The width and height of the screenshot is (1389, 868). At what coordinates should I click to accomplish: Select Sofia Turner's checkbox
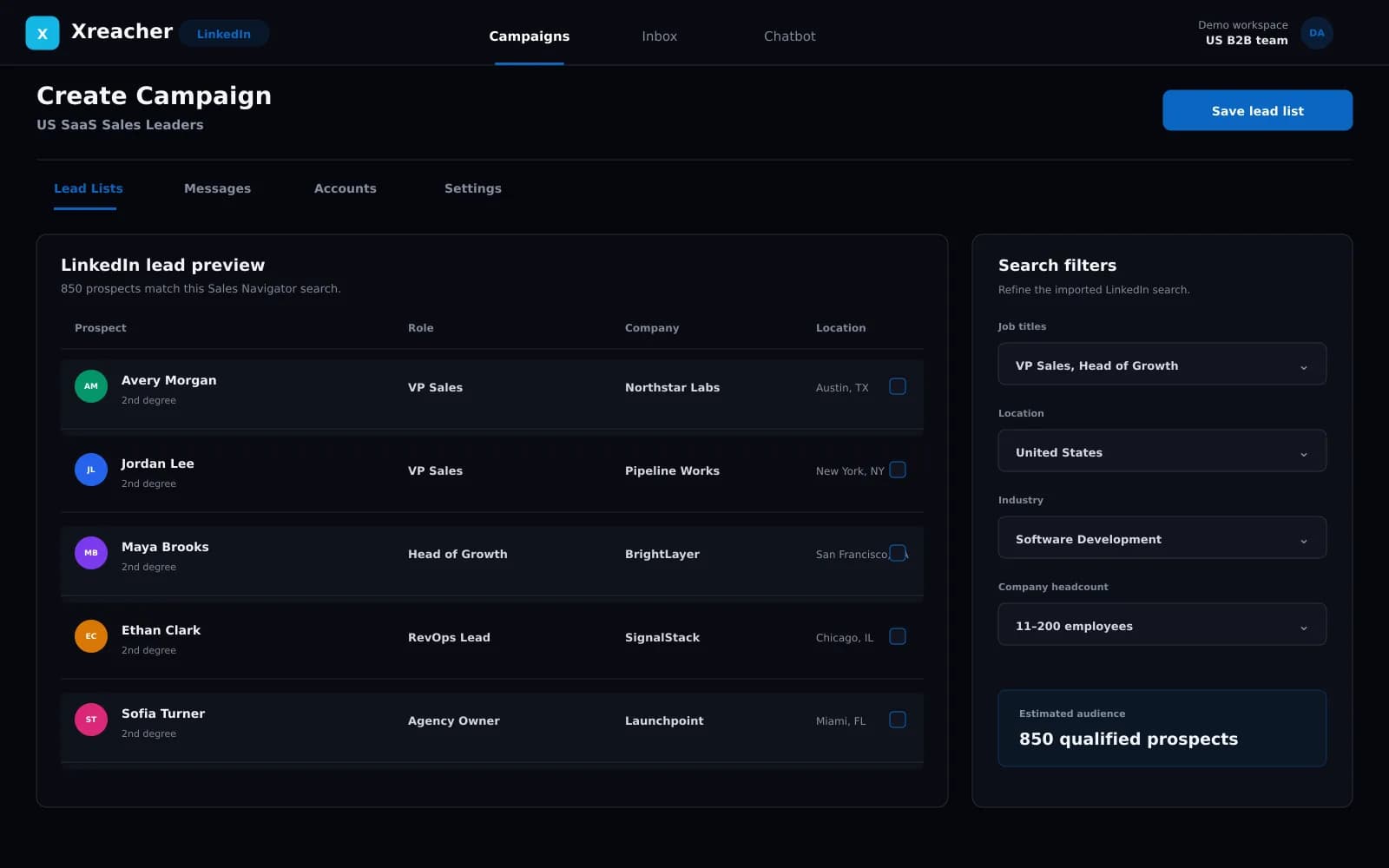898,720
